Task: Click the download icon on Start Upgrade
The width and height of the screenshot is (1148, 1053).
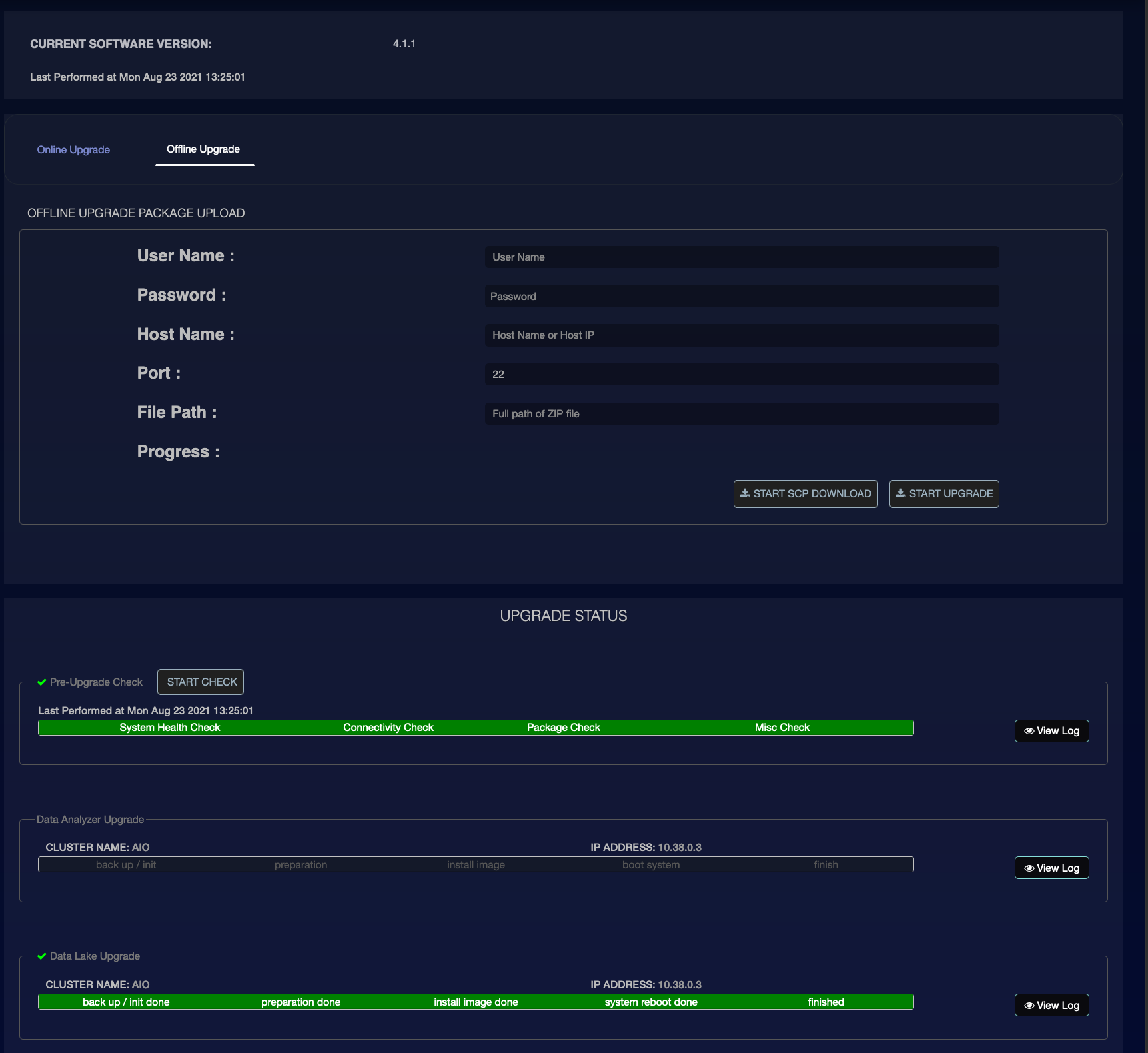Action: [x=901, y=493]
